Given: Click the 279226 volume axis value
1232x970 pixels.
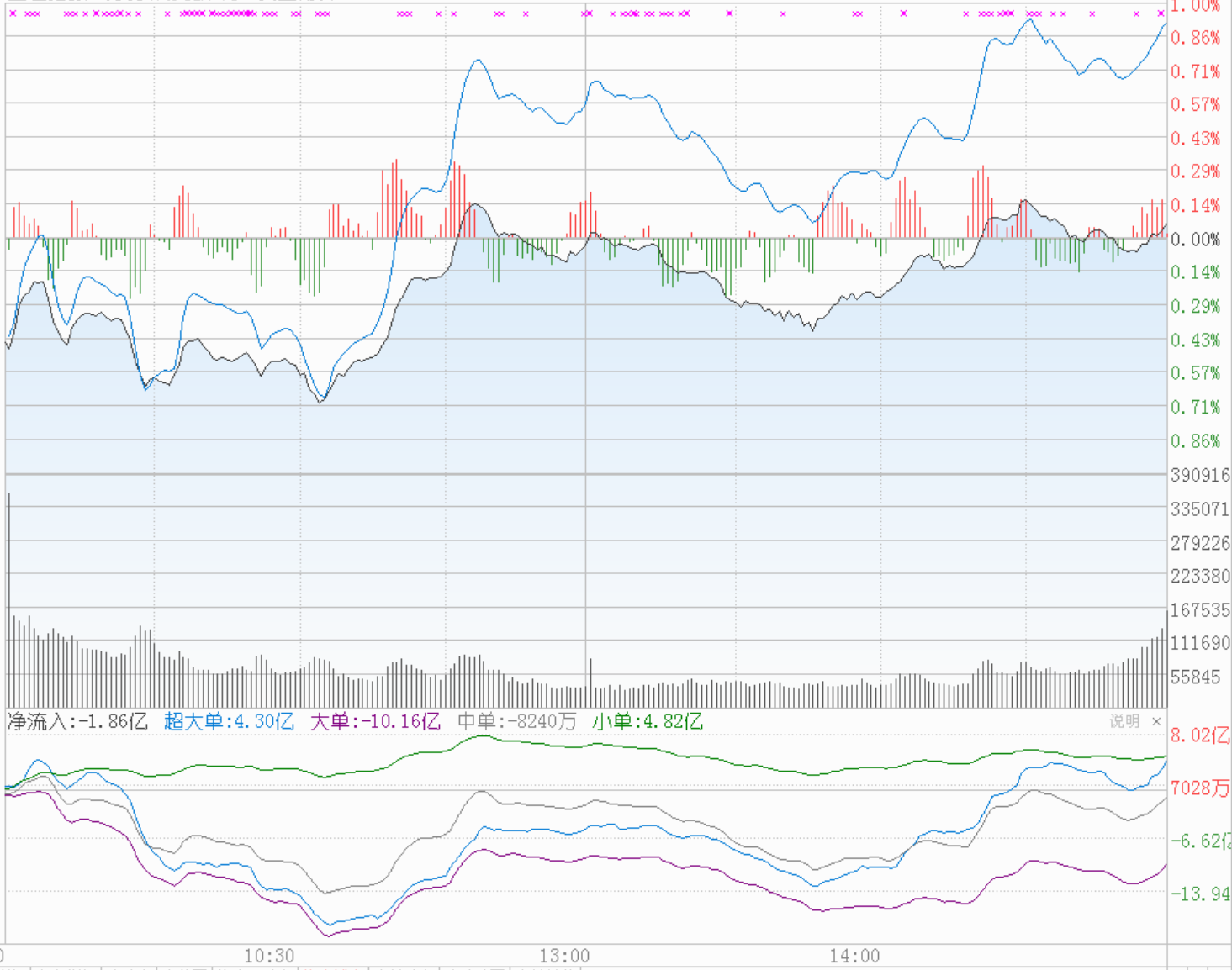Looking at the screenshot, I should (x=1200, y=543).
